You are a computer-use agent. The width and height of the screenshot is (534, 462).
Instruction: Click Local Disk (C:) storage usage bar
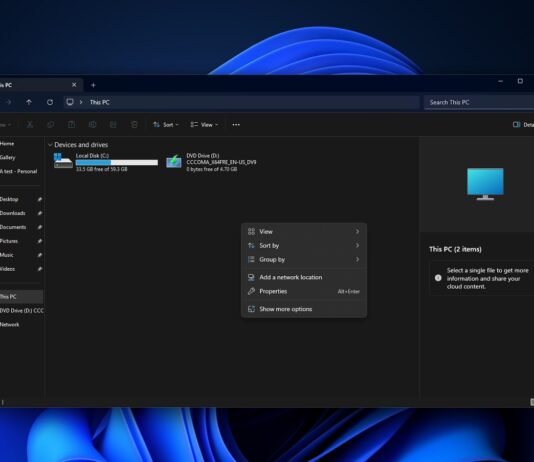pyautogui.click(x=117, y=162)
